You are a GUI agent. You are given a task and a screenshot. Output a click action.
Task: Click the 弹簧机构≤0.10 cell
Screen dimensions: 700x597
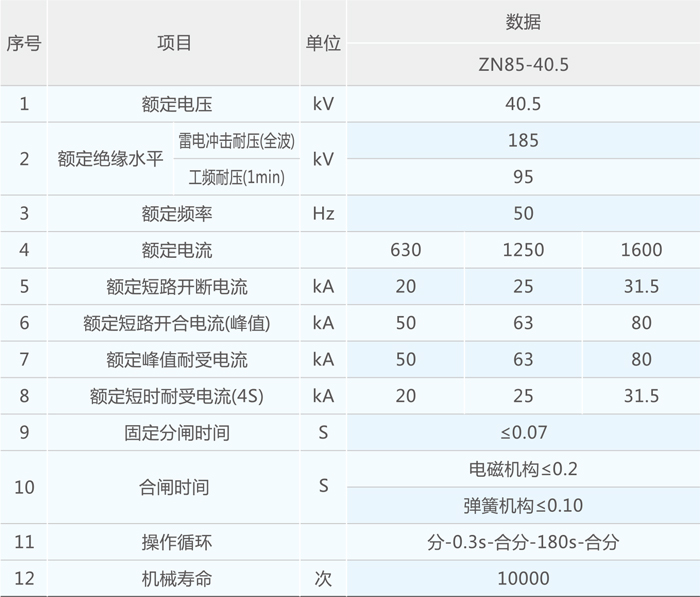524,505
